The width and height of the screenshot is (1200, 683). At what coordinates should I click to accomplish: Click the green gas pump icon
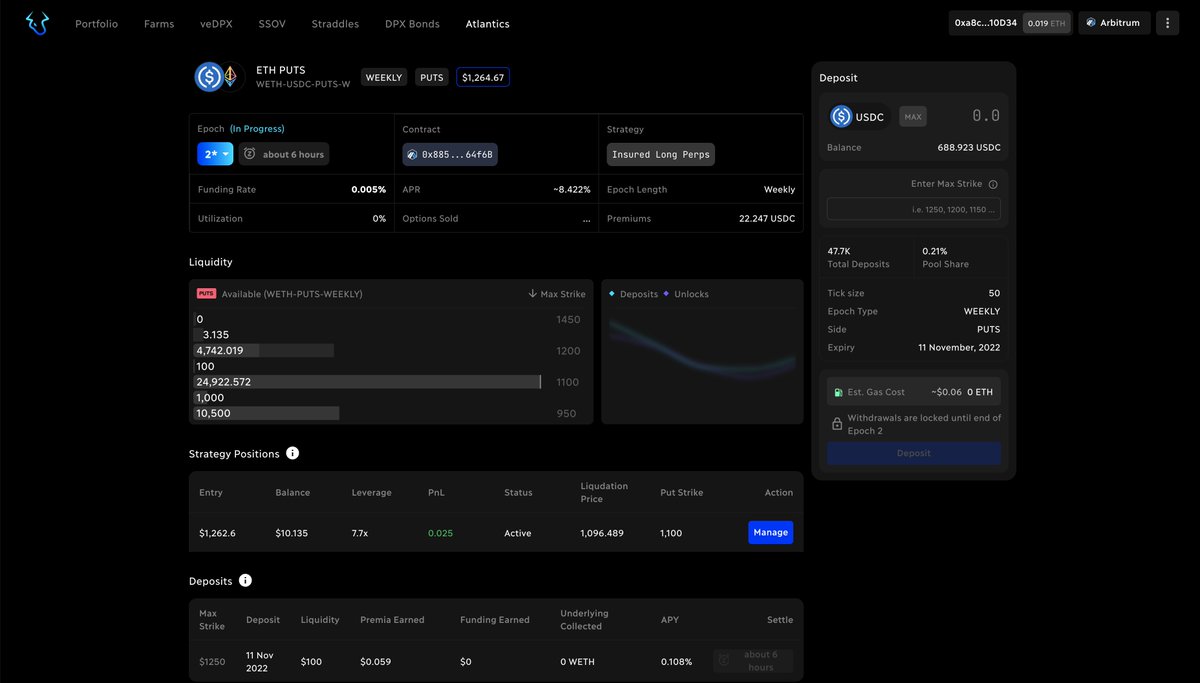point(838,392)
